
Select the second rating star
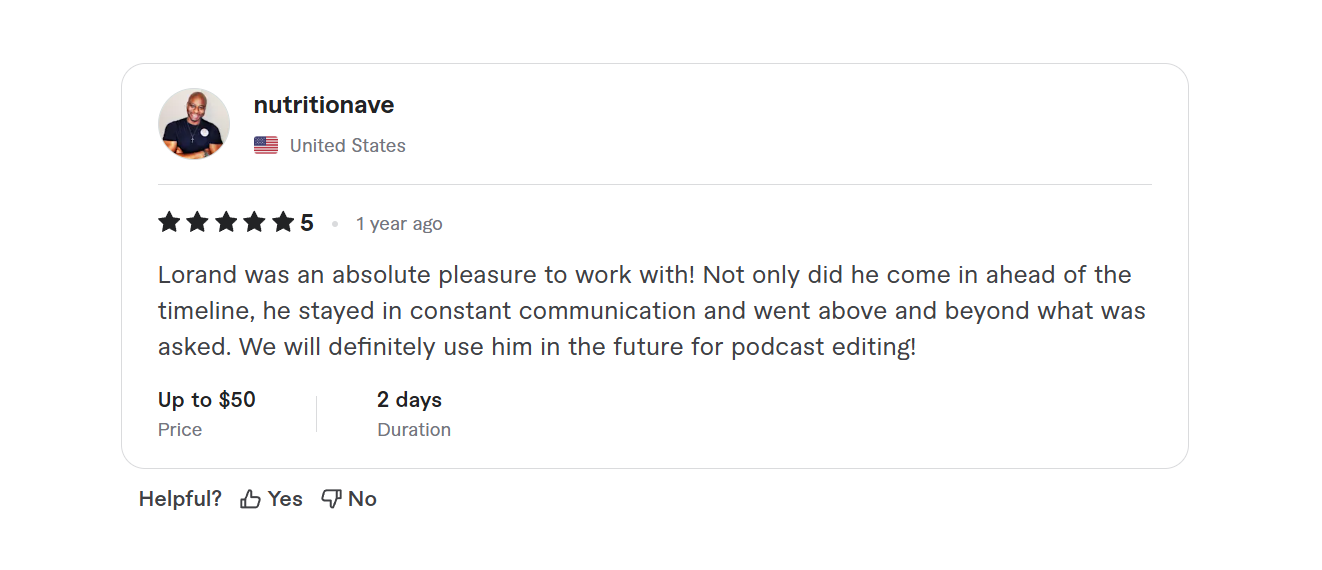pyautogui.click(x=197, y=222)
